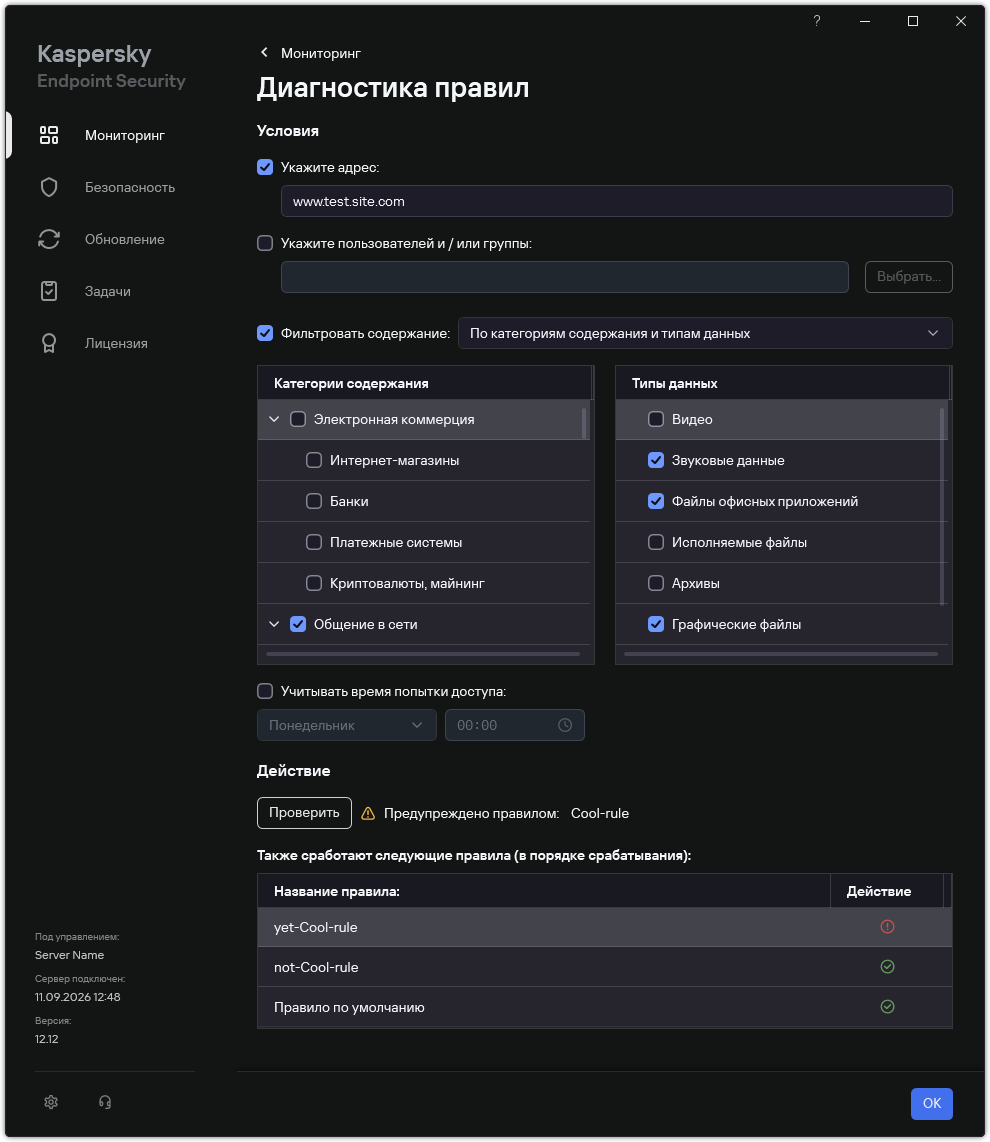Click the back arrow beside Мониторинг
990x1142 pixels.
tap(264, 52)
